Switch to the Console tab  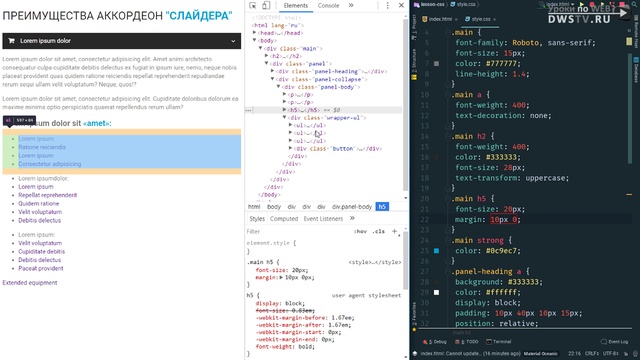pyautogui.click(x=328, y=5)
